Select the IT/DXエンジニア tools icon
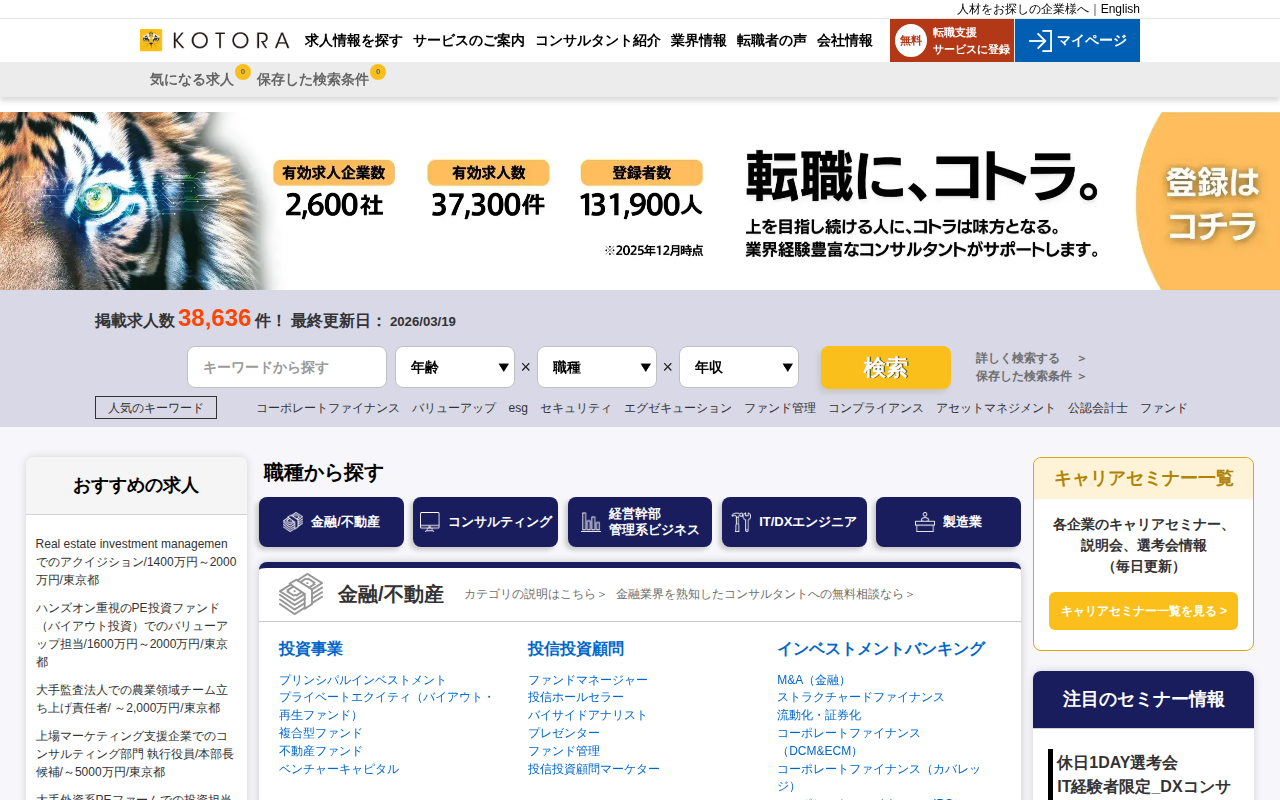The height and width of the screenshot is (800, 1280). point(740,521)
